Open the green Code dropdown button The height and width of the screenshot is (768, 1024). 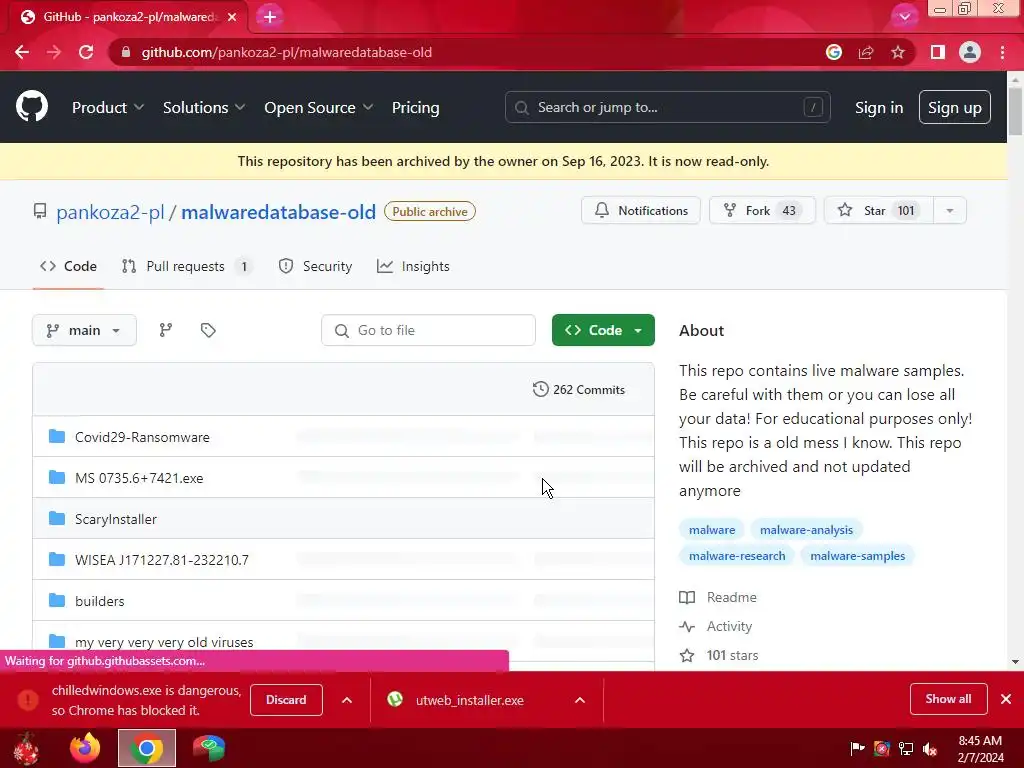(x=603, y=330)
